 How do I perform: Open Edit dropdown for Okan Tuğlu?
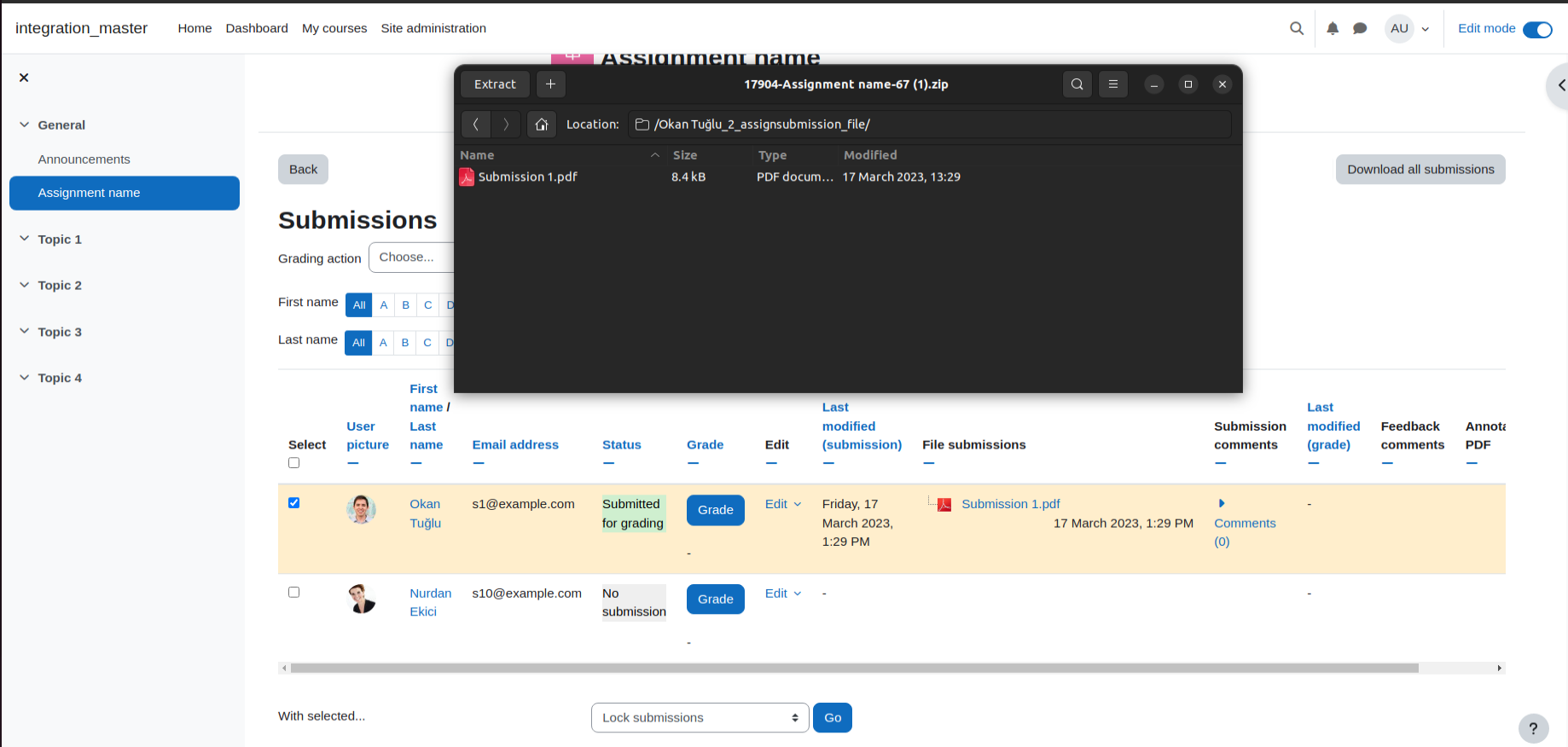tap(783, 504)
